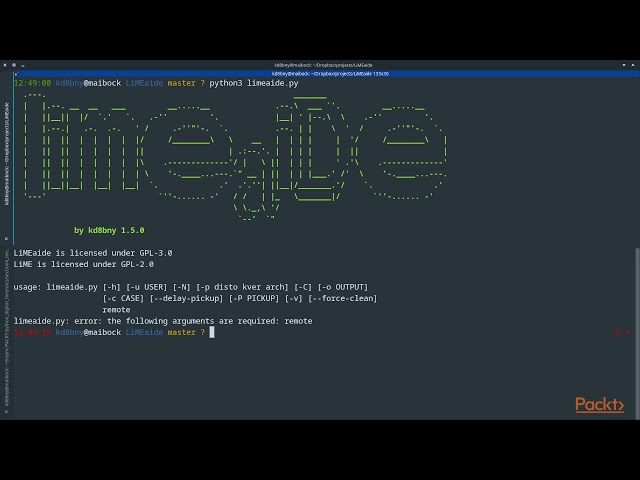Minimize window using the dash button

coord(23,65)
